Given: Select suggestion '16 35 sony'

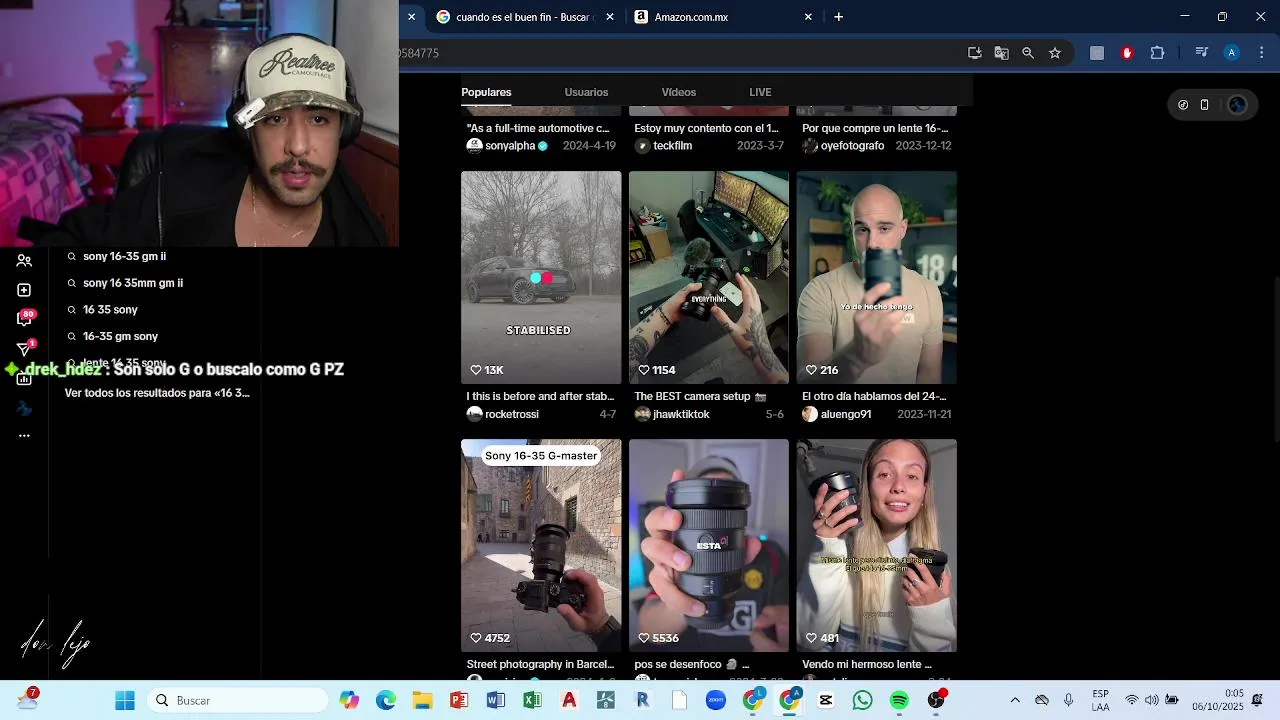Looking at the screenshot, I should point(110,310).
